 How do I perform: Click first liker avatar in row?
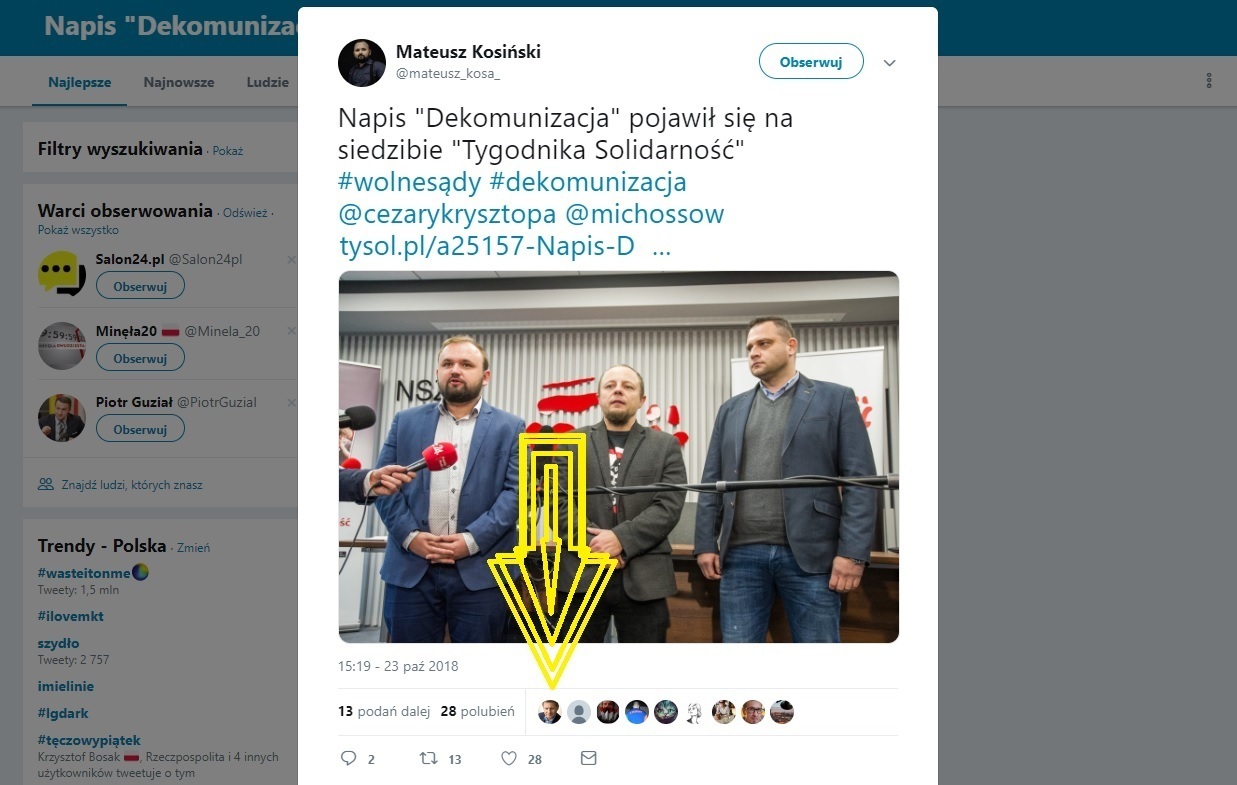click(549, 712)
